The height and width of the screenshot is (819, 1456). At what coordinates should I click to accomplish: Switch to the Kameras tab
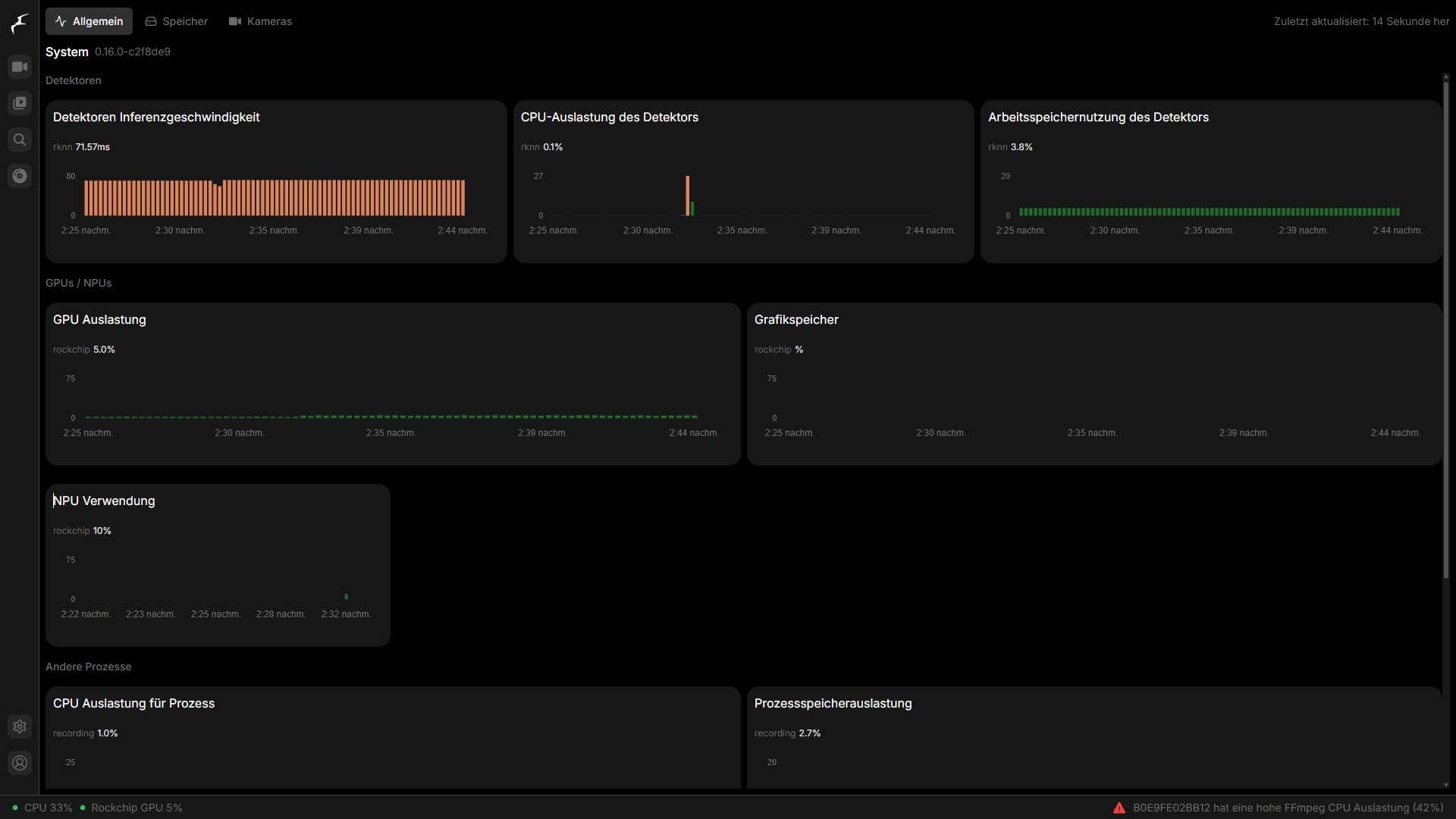pos(260,21)
